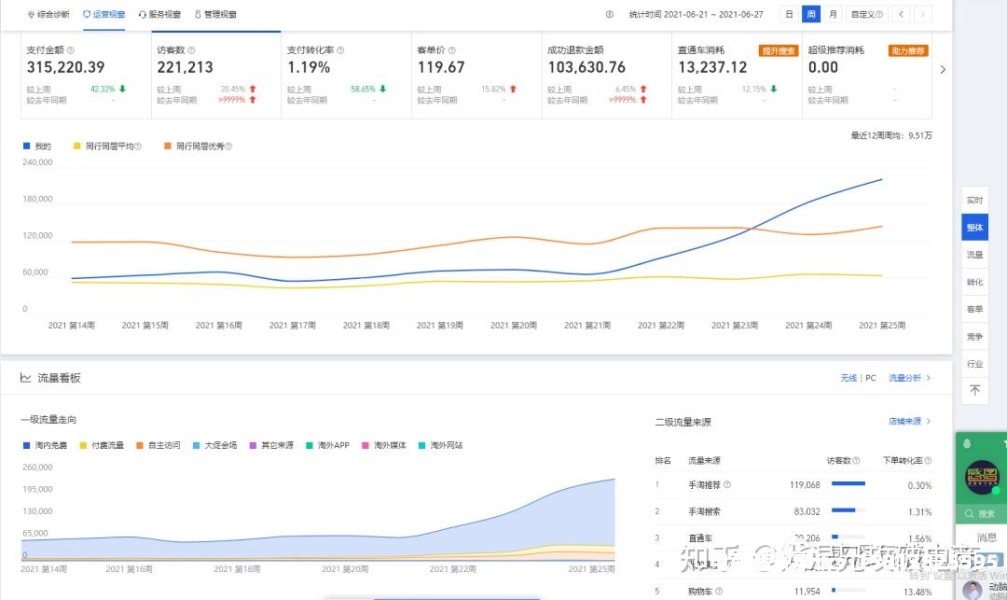
Task: Toggle the 同行同层平均 series legend
Action: click(110, 146)
